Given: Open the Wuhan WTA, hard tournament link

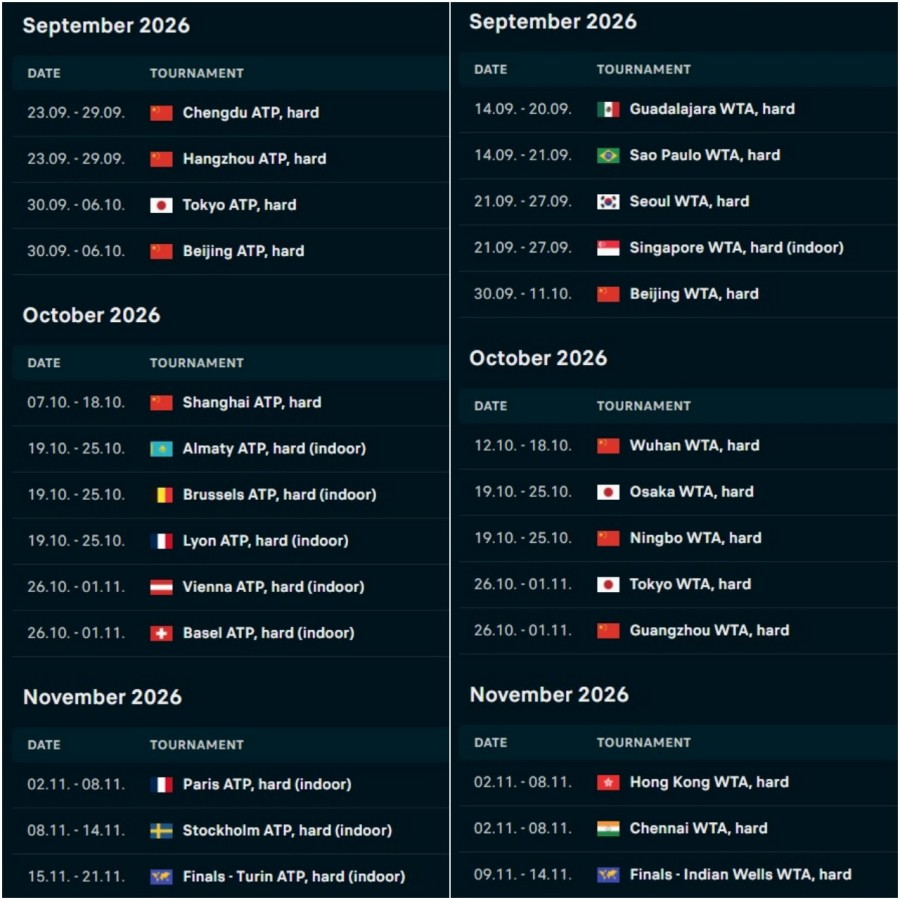Looking at the screenshot, I should click(x=695, y=445).
